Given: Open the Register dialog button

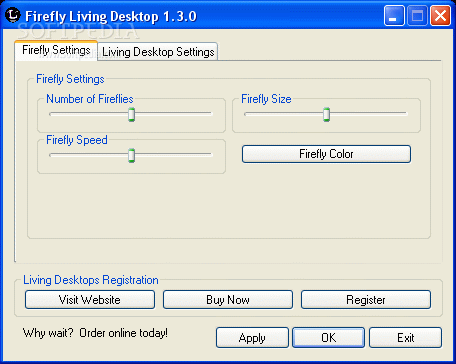Looking at the screenshot, I should (x=366, y=300).
